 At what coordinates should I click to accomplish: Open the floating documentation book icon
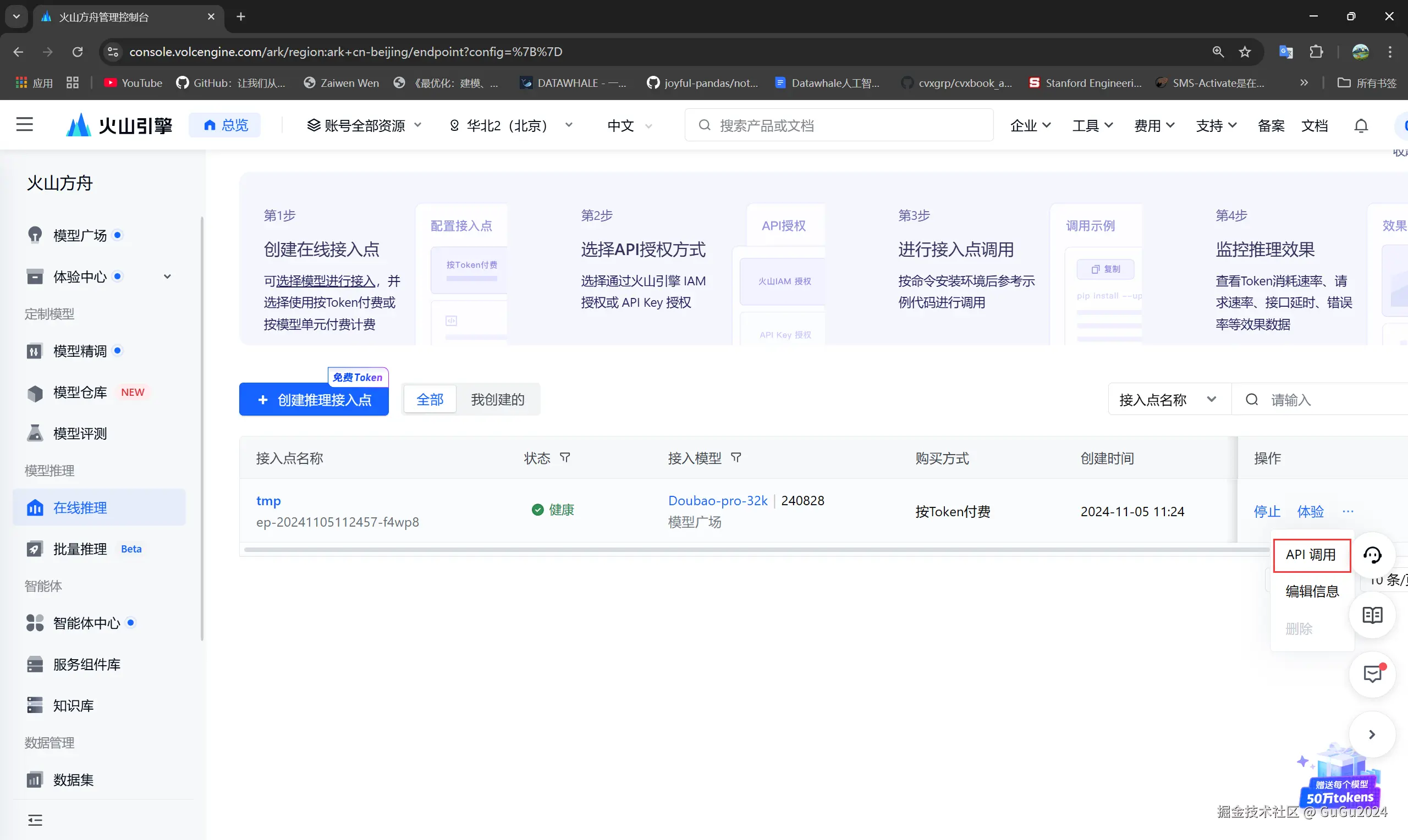coord(1372,615)
